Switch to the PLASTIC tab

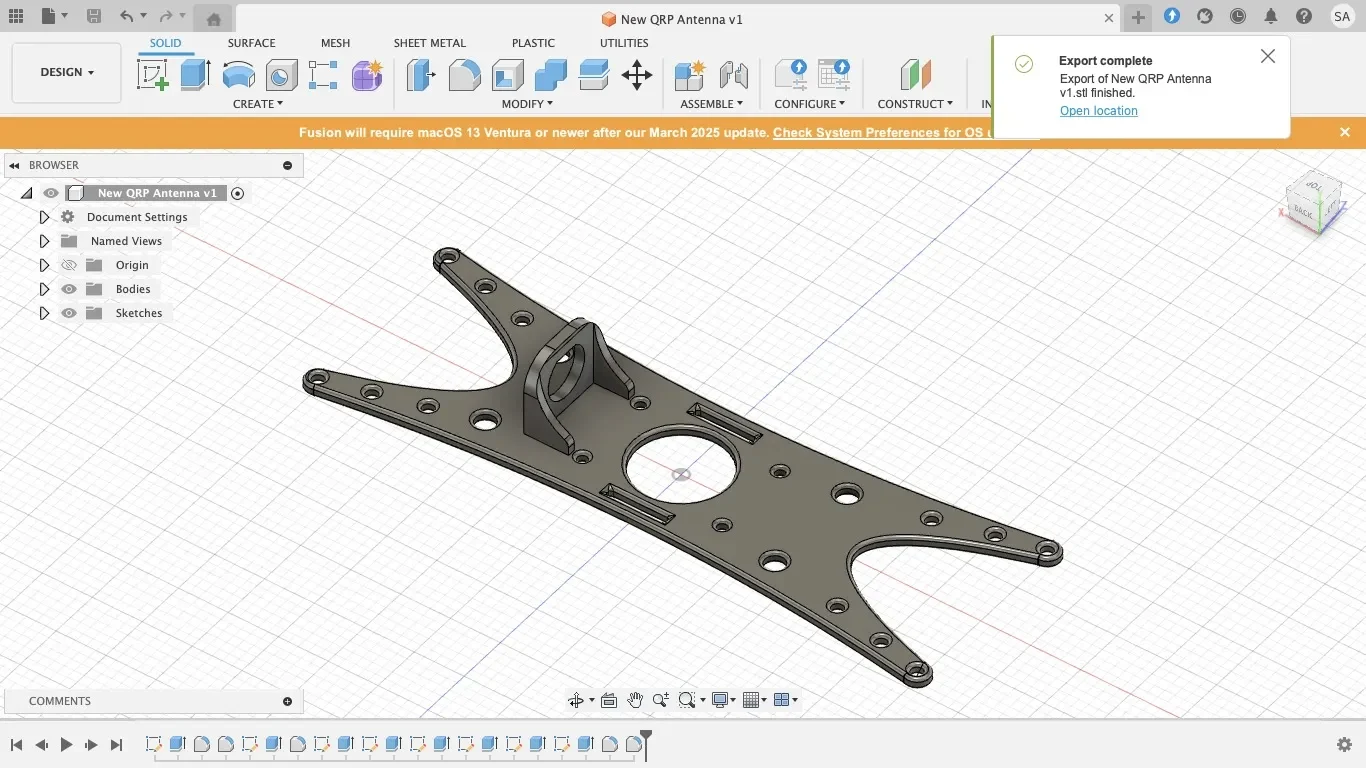pos(533,43)
